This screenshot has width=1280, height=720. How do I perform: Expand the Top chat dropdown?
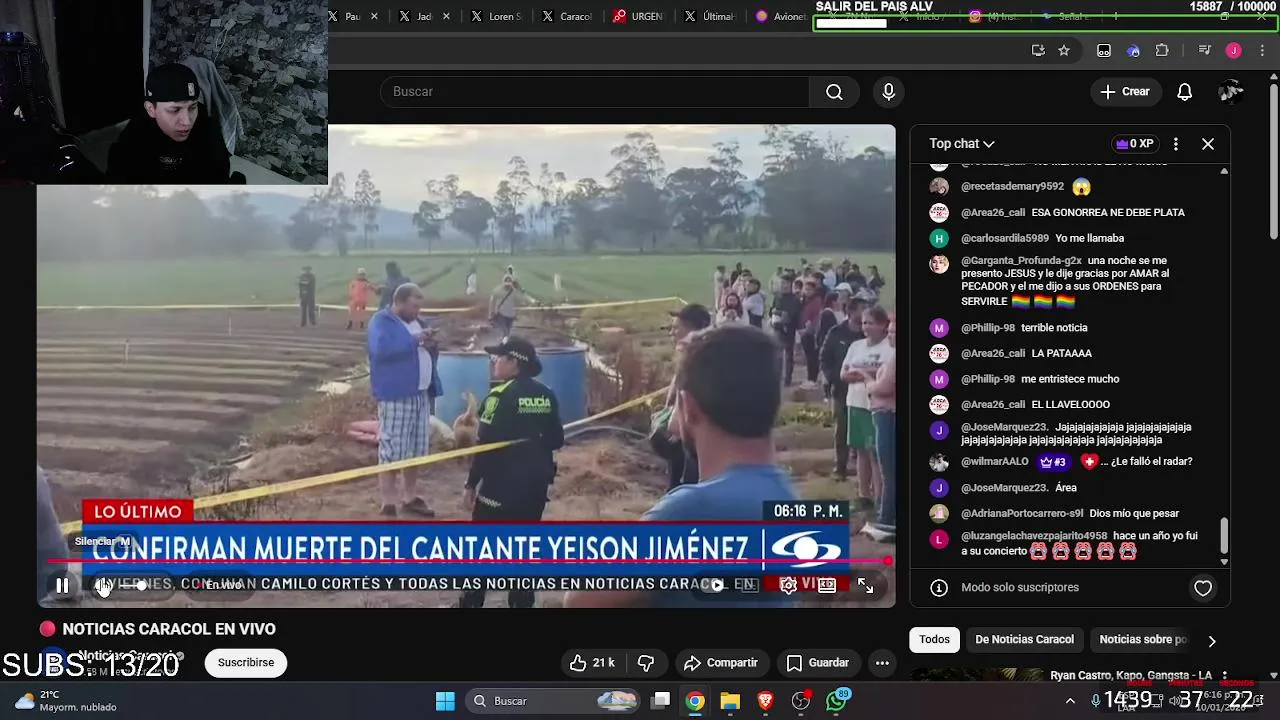tap(961, 144)
